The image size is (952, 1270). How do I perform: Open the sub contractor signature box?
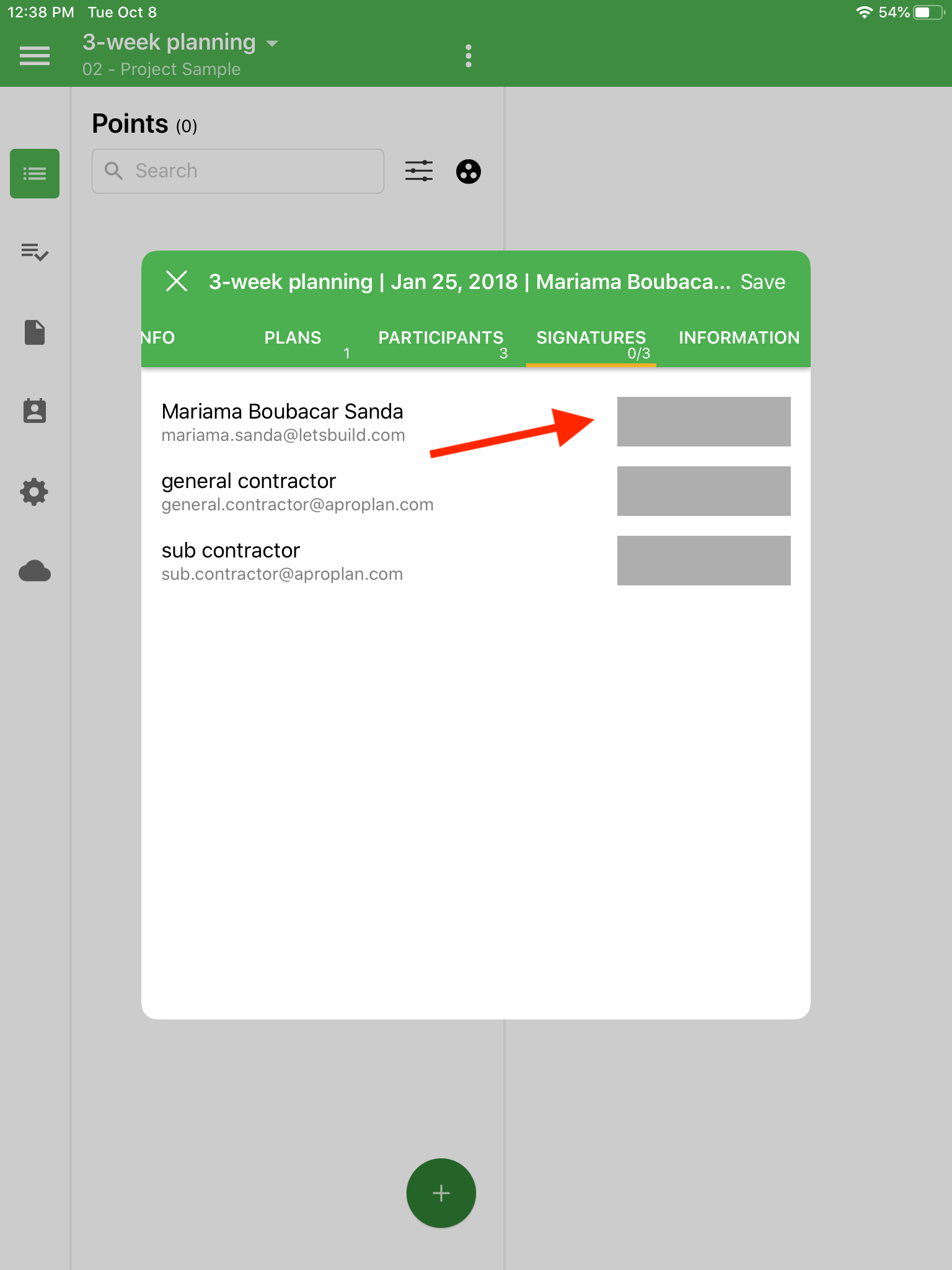(x=704, y=561)
